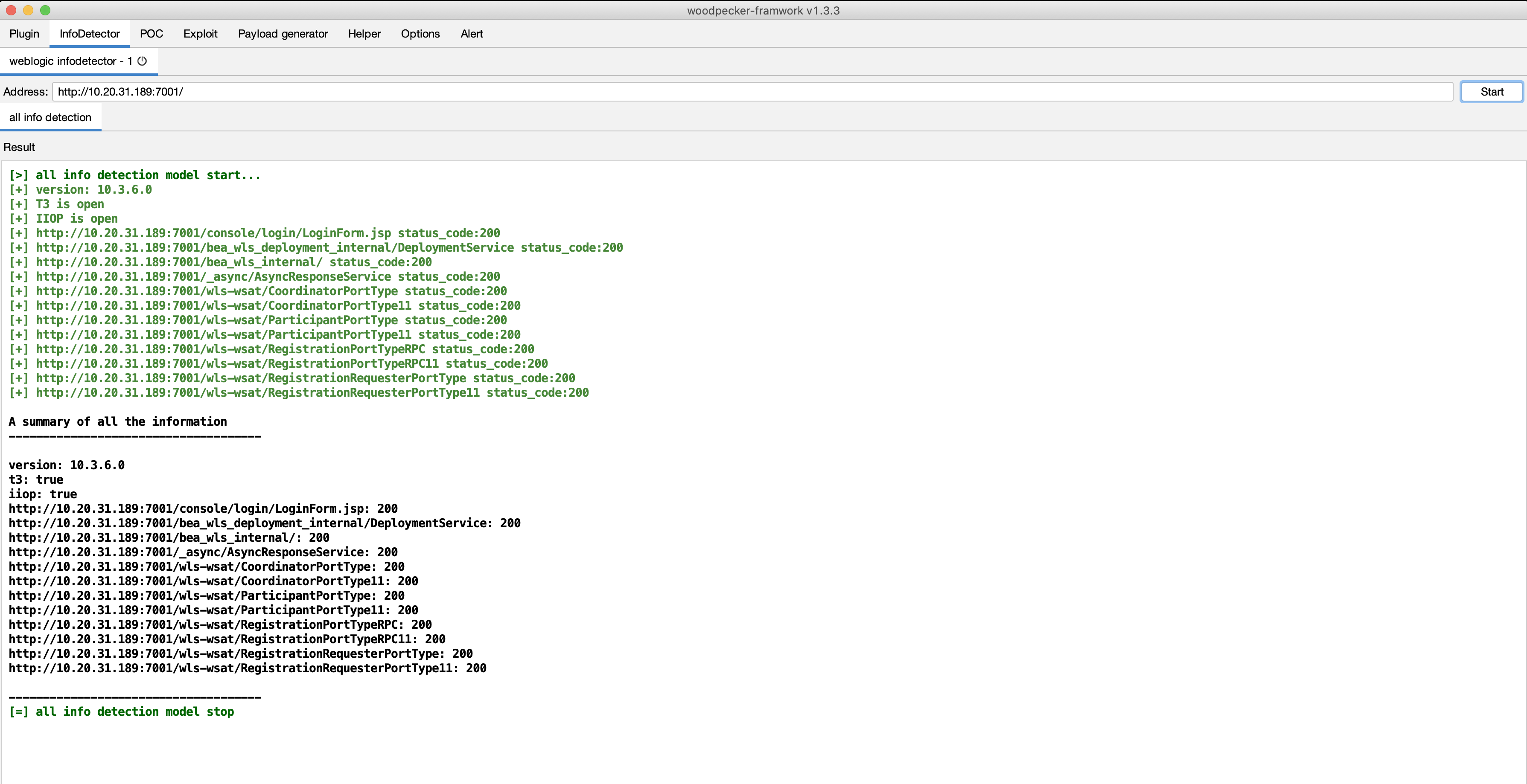
Task: Click the black 'version: 10.3.6.0' summary line
Action: click(x=67, y=465)
